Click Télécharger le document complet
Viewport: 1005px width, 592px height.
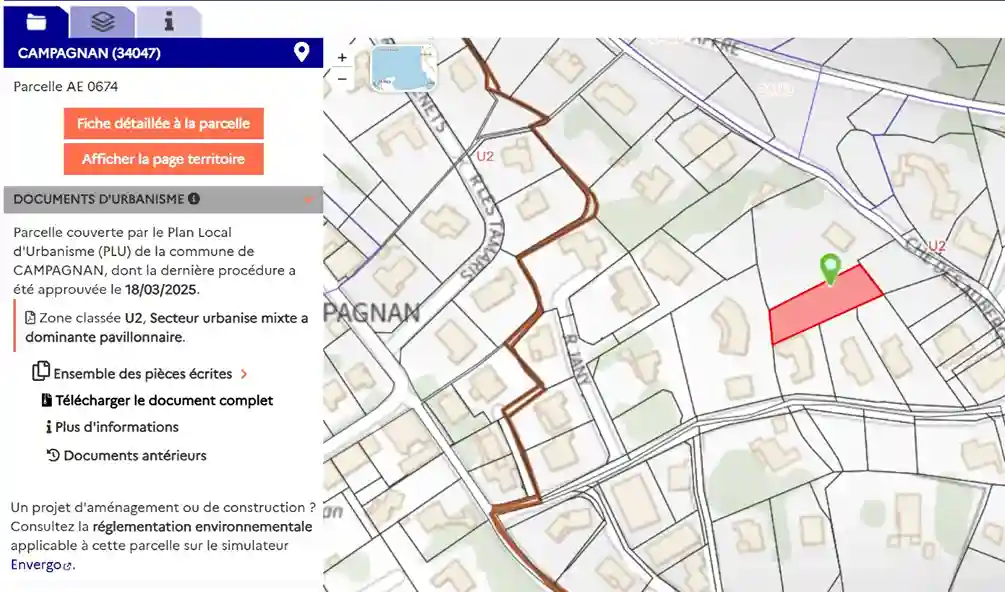coord(164,400)
